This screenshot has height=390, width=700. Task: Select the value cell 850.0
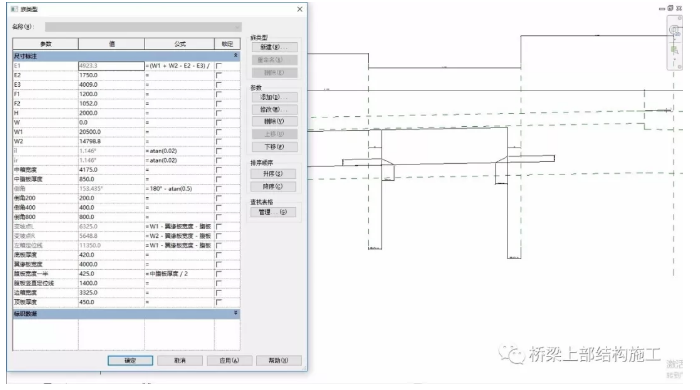pyautogui.click(x=111, y=179)
